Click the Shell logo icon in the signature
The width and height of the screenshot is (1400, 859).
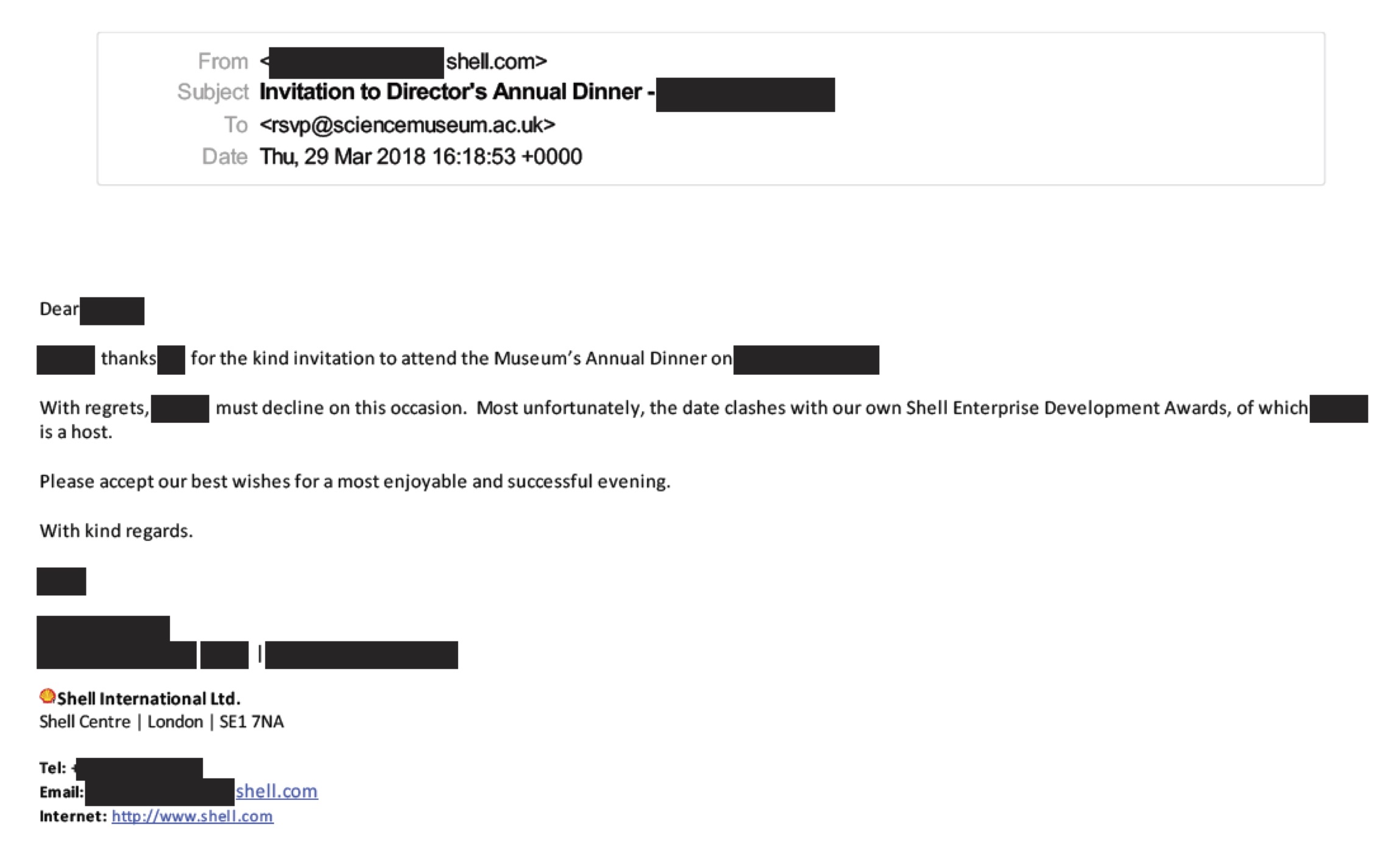coord(47,696)
